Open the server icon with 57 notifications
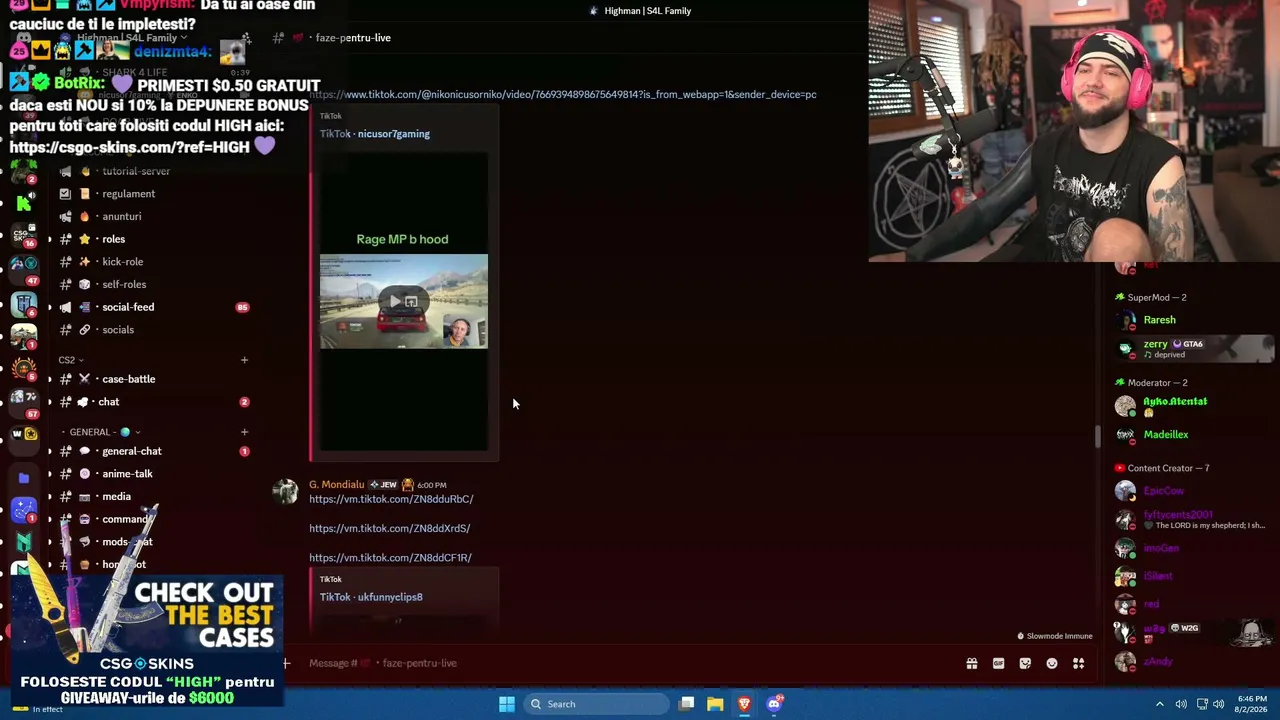Image resolution: width=1280 pixels, height=720 pixels. coord(24,402)
